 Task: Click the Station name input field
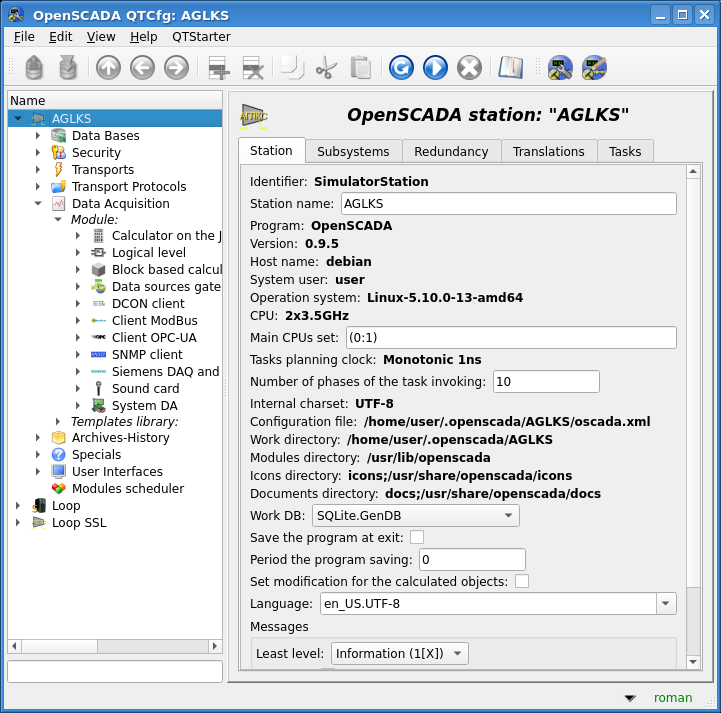pos(509,203)
